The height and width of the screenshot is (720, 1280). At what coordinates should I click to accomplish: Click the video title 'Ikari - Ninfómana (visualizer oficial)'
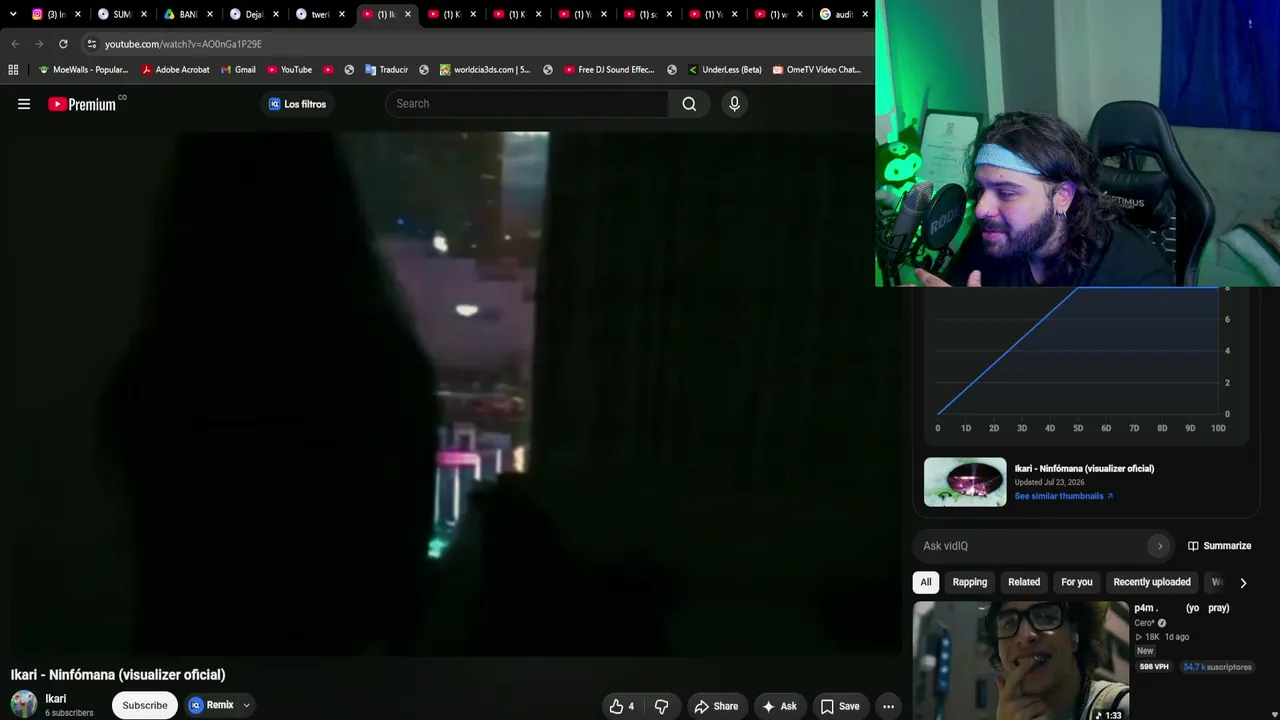click(118, 675)
